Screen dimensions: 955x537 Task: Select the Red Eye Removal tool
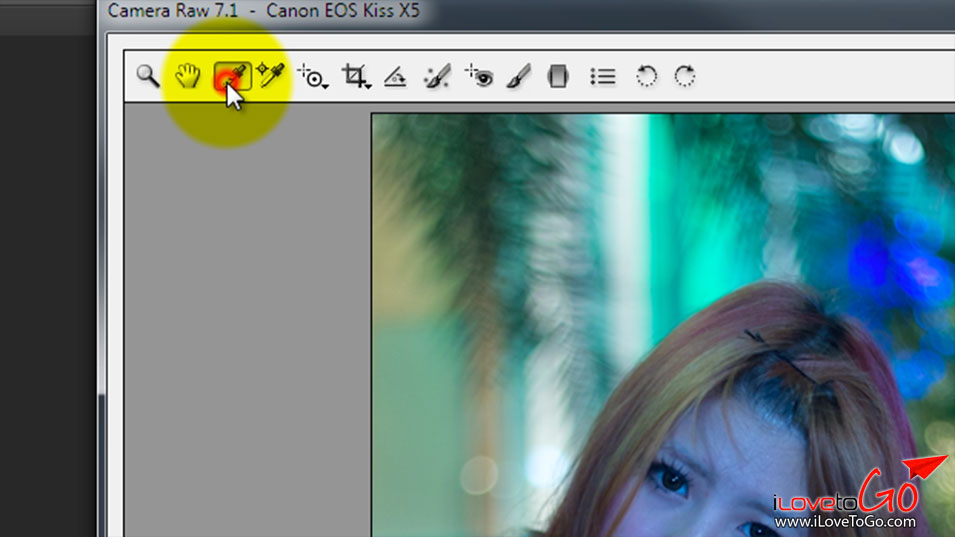coord(479,76)
